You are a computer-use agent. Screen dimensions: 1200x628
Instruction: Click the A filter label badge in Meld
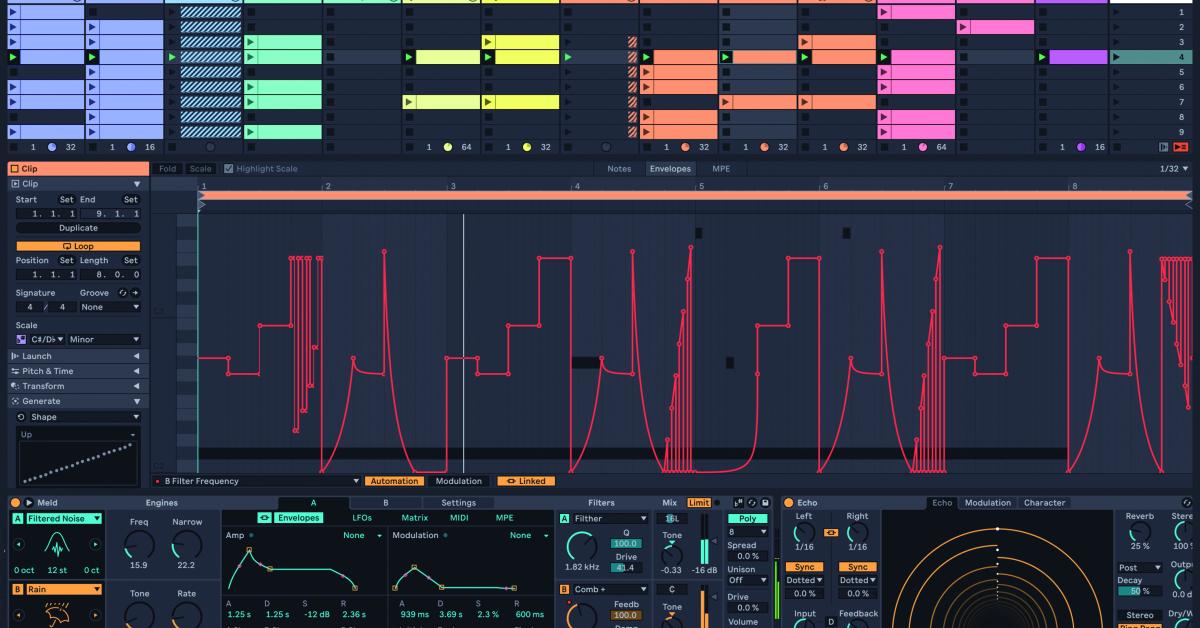(x=564, y=519)
